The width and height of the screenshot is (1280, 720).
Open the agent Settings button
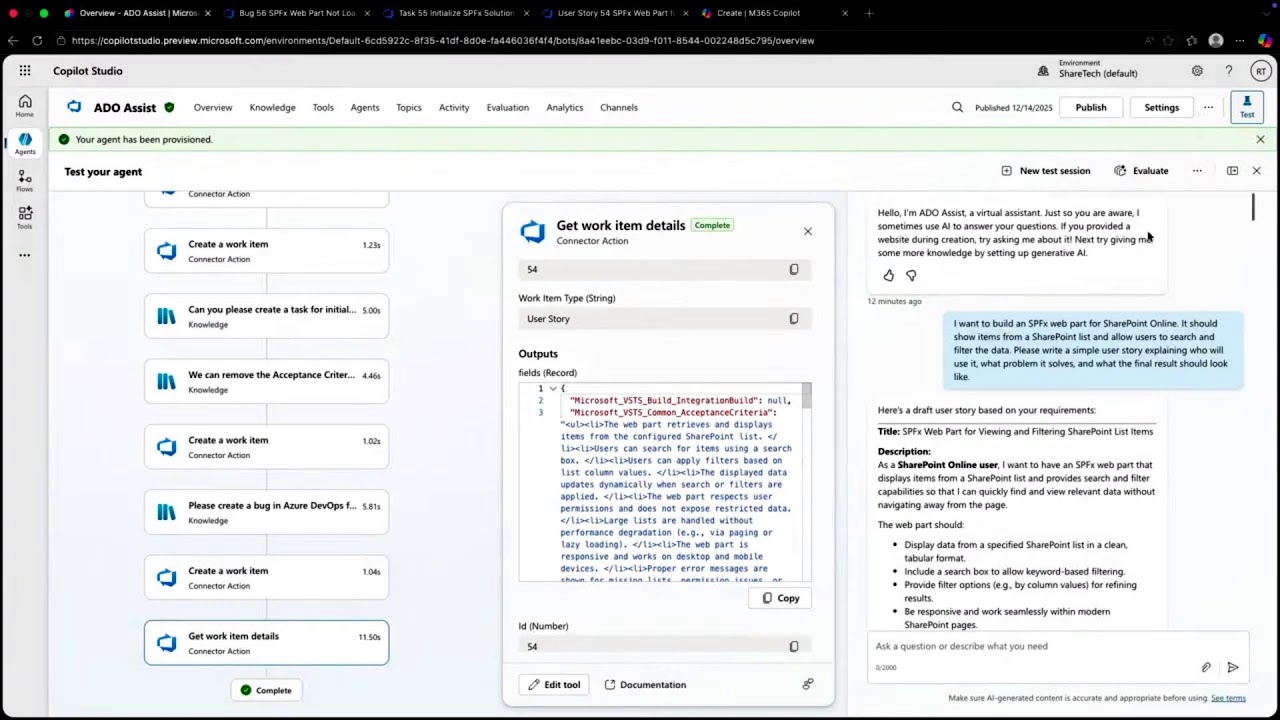[1162, 107]
